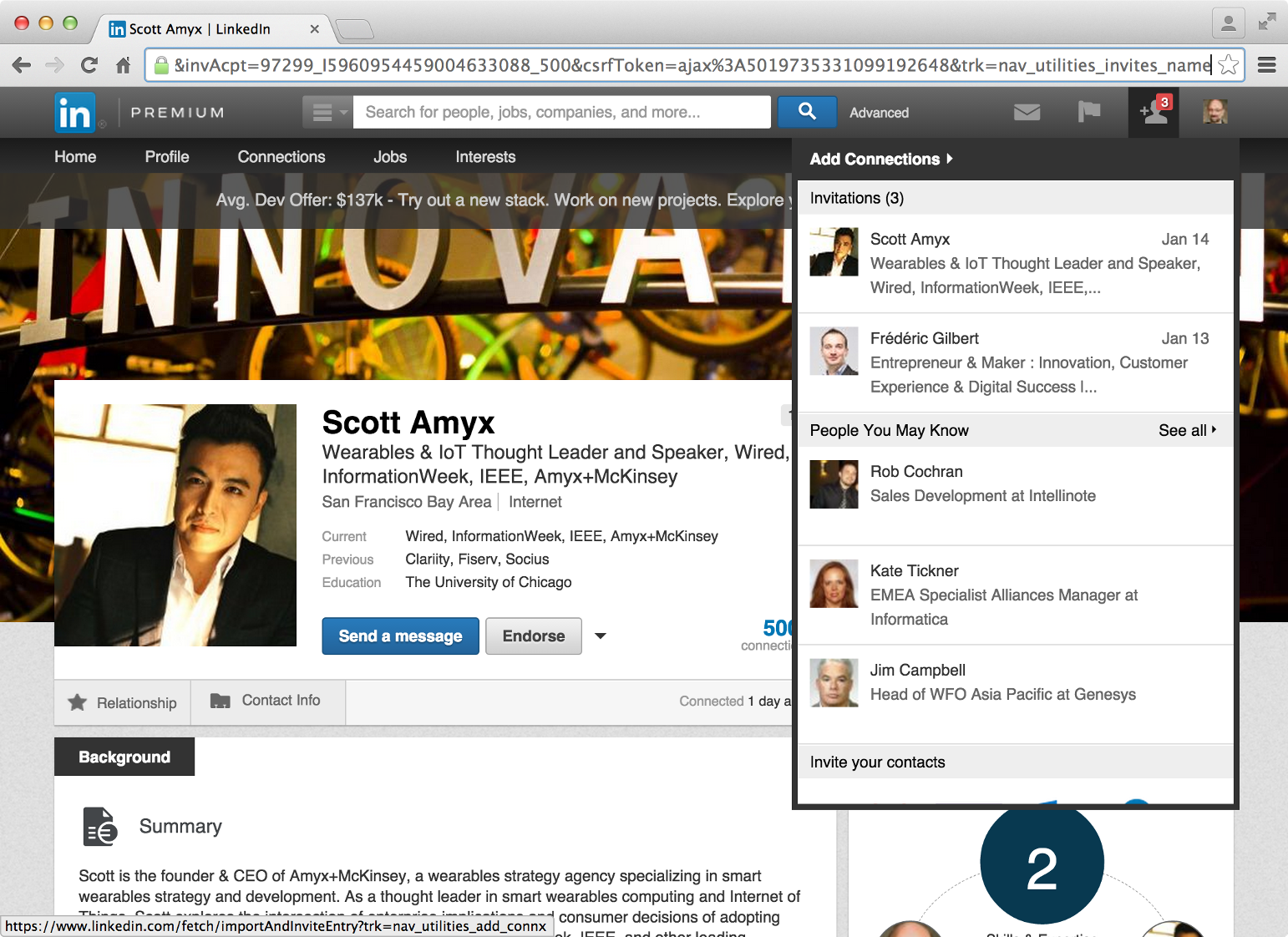Open the notifications flag icon
Image resolution: width=1288 pixels, height=937 pixels.
(x=1089, y=112)
